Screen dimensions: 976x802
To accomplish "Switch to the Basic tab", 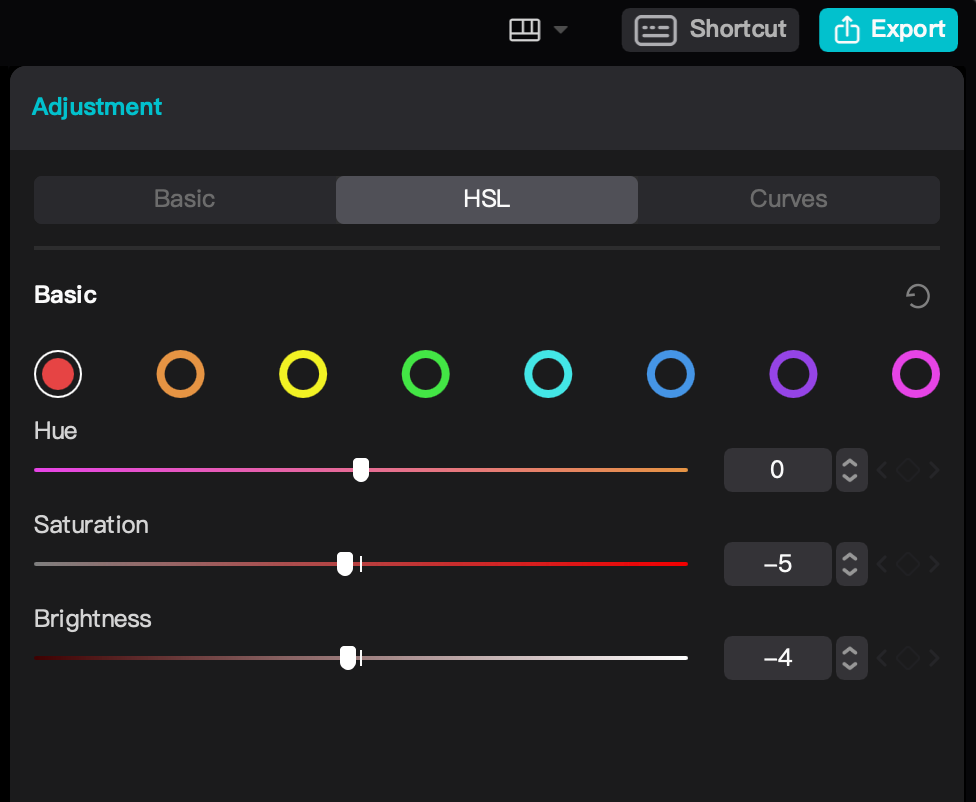I will click(x=184, y=199).
